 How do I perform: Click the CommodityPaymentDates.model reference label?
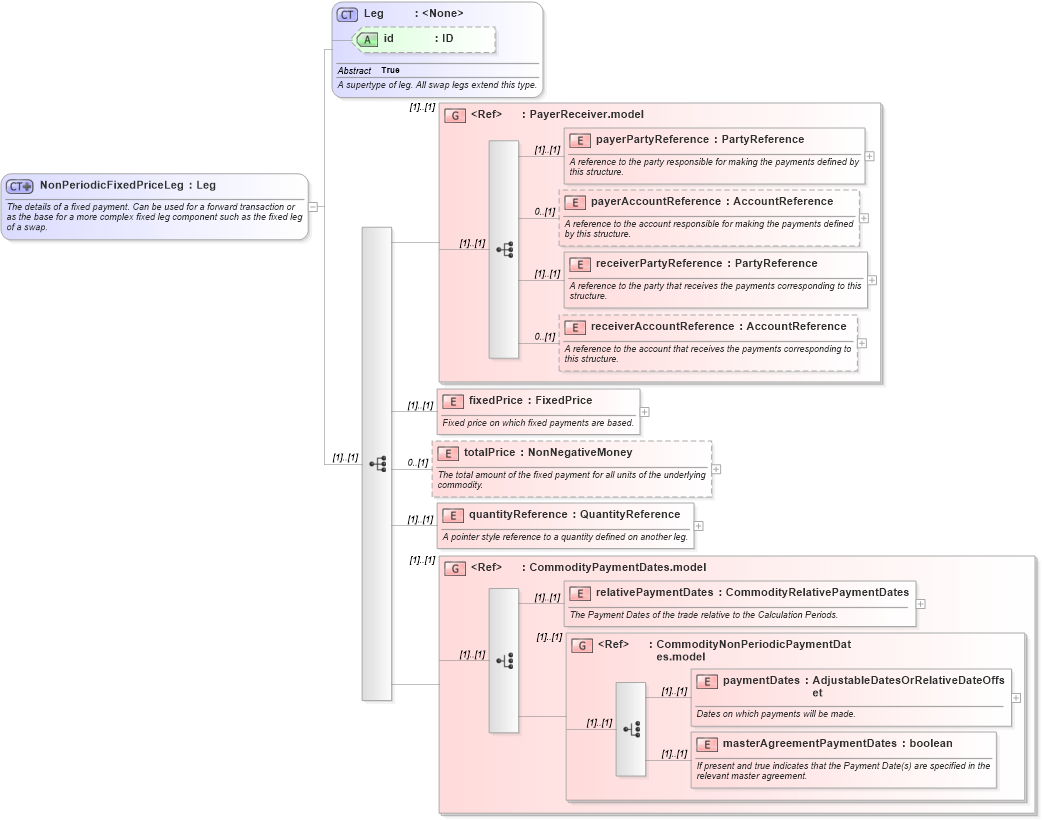(588, 567)
